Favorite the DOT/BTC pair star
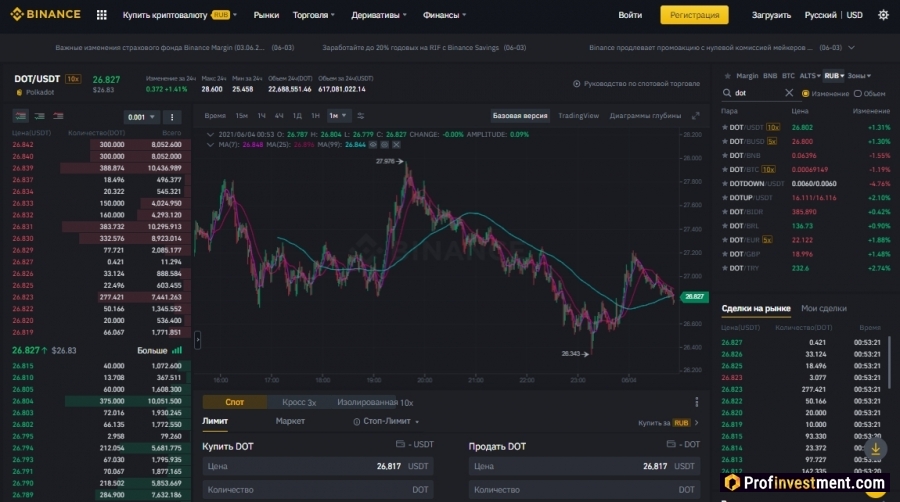900x502 pixels. (724, 169)
